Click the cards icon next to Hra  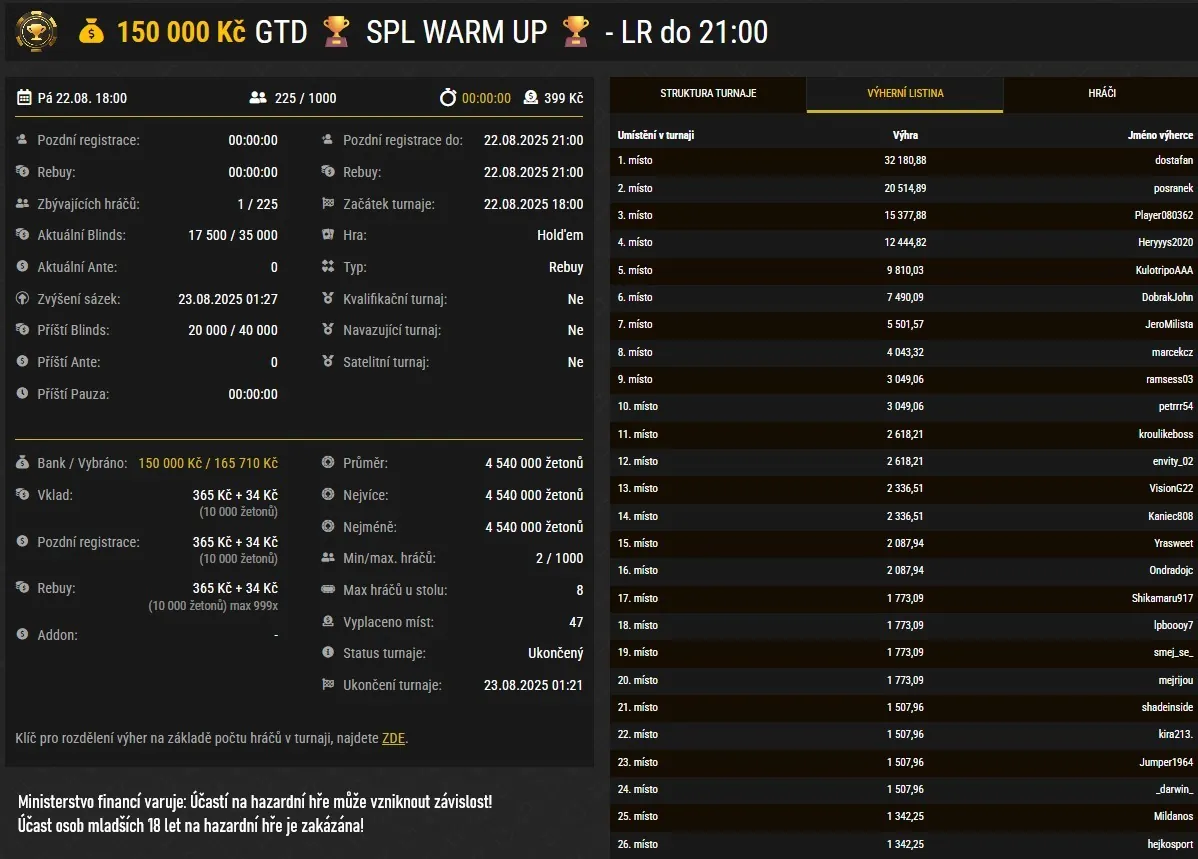(x=328, y=235)
